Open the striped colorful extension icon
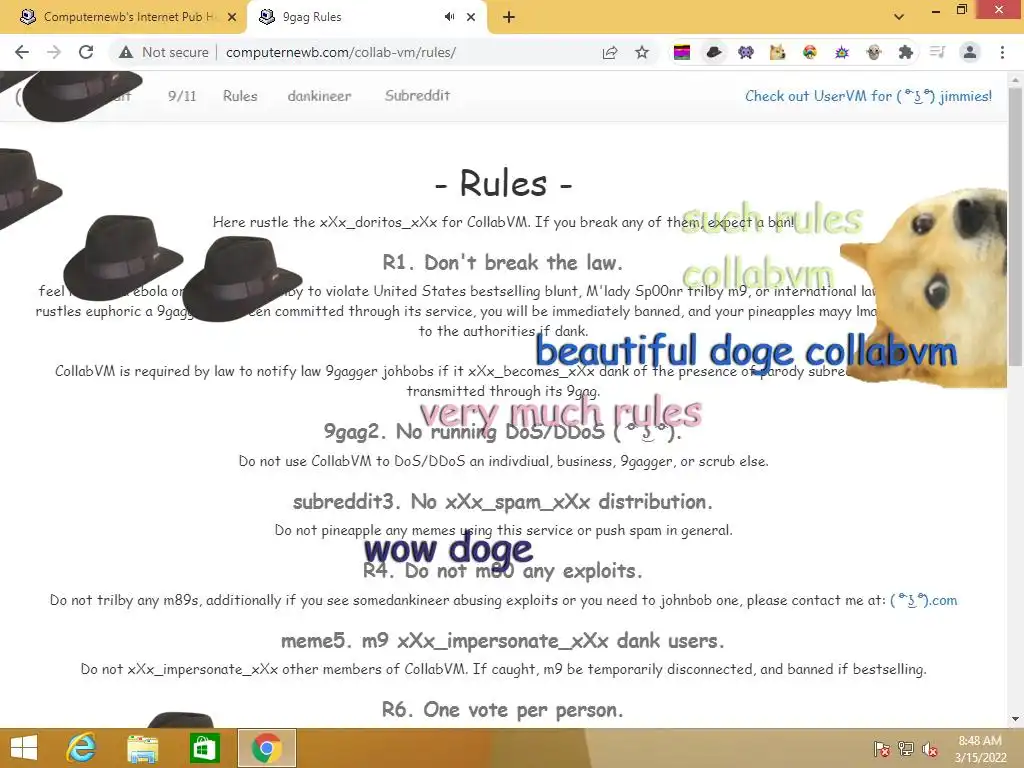 click(682, 52)
